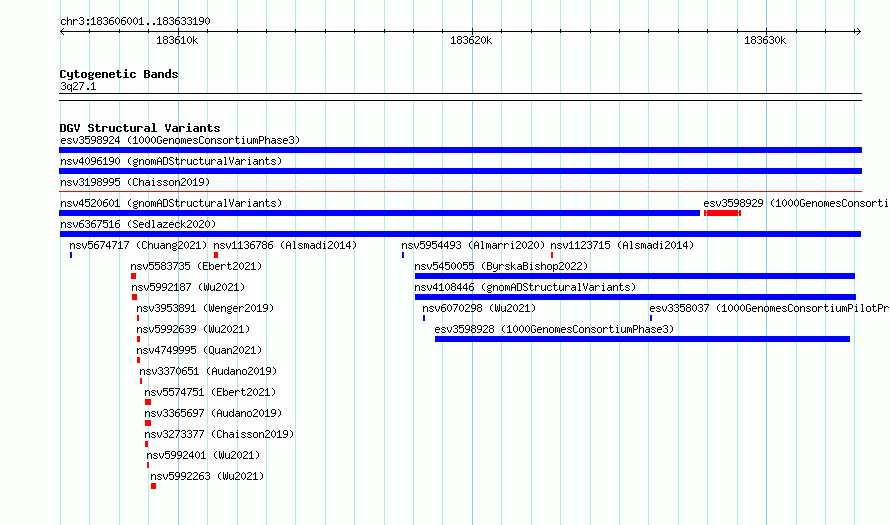This screenshot has width=890, height=525.
Task: Open nsv5574751 Ebert2021 variant
Action: click(210, 392)
